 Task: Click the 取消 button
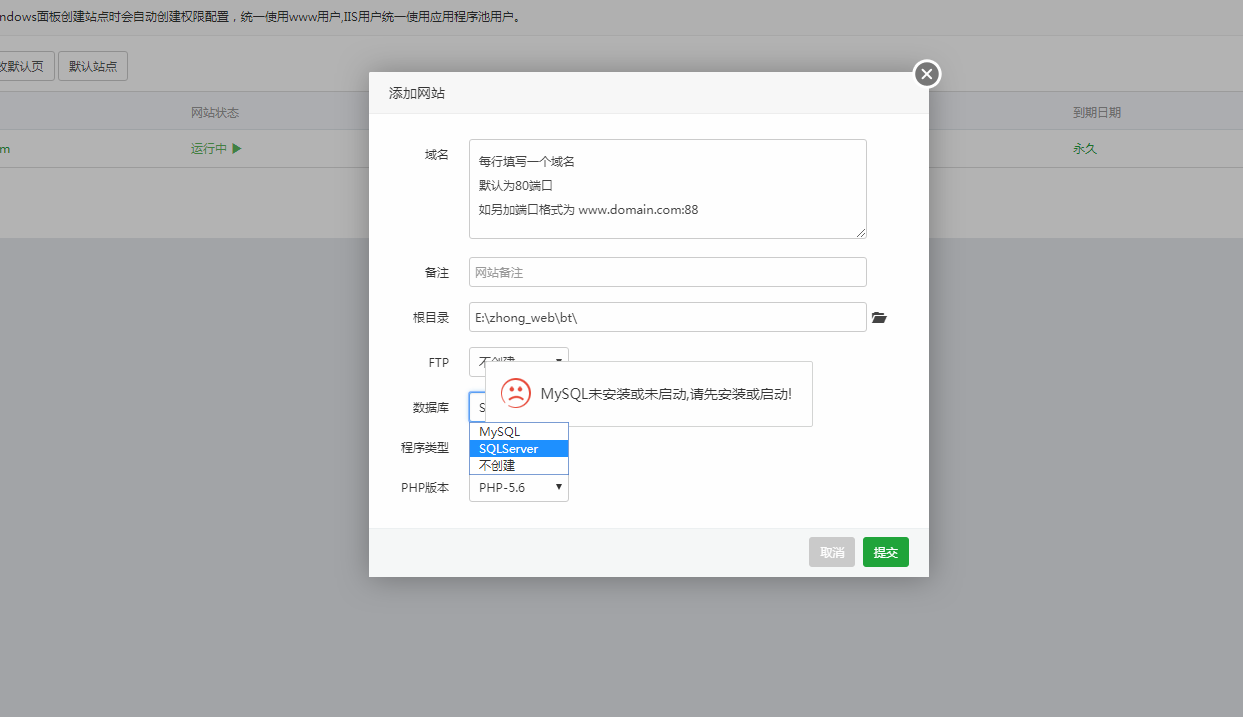pos(832,552)
